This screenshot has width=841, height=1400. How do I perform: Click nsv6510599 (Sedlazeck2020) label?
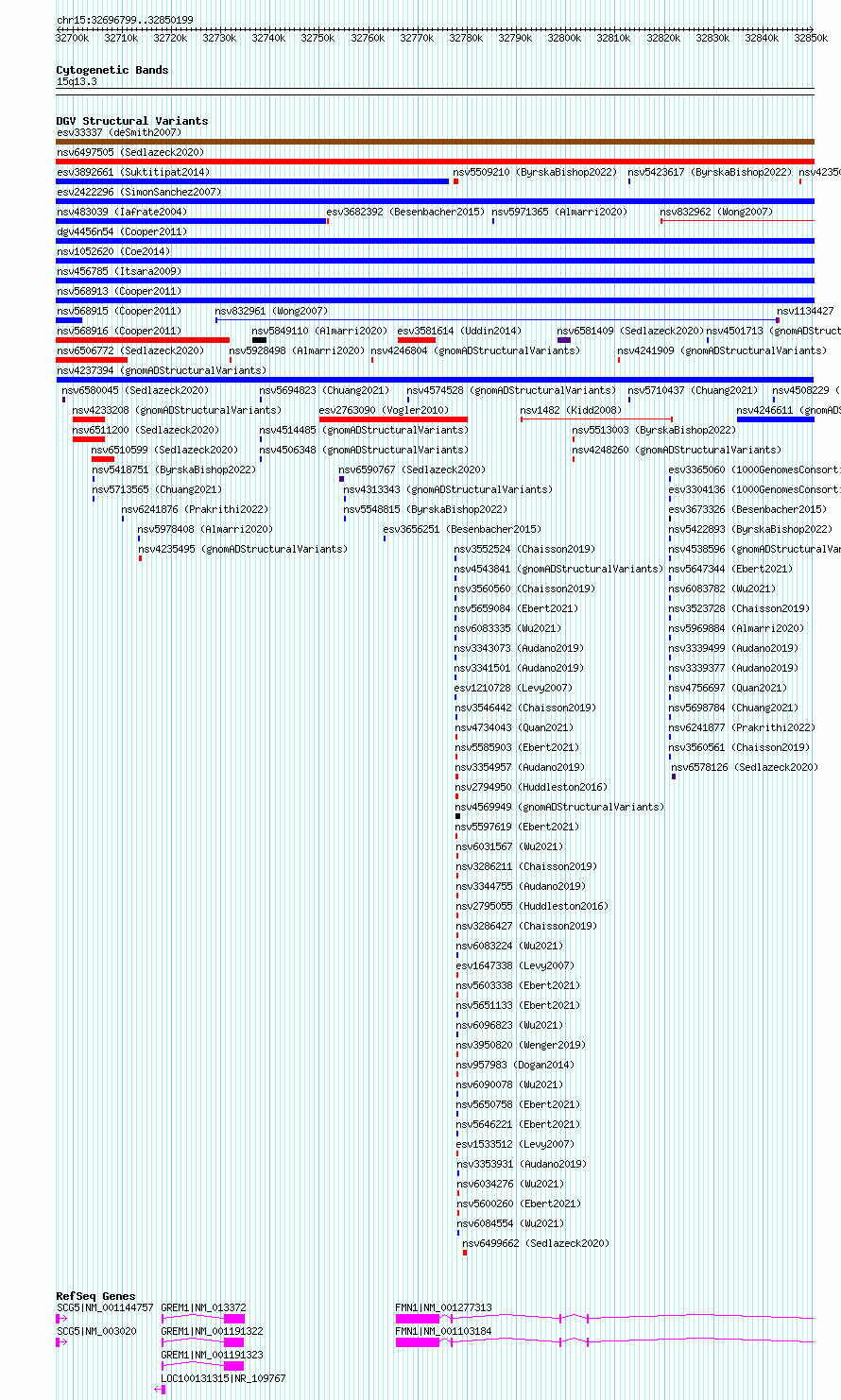click(164, 450)
